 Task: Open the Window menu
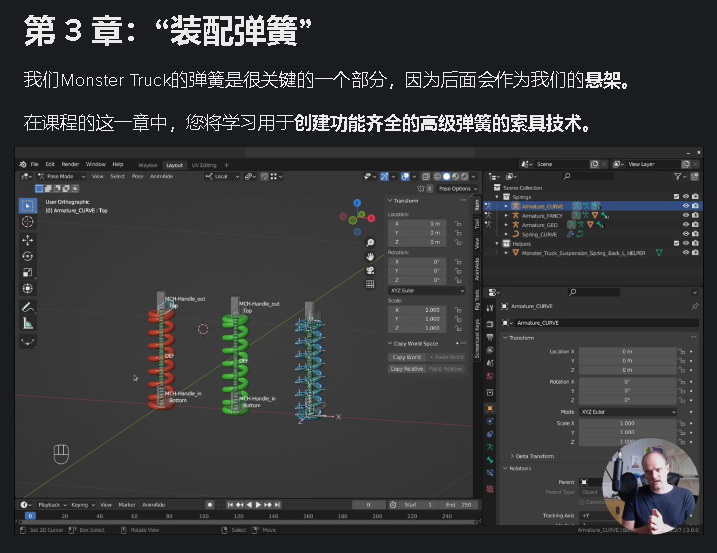(x=96, y=164)
